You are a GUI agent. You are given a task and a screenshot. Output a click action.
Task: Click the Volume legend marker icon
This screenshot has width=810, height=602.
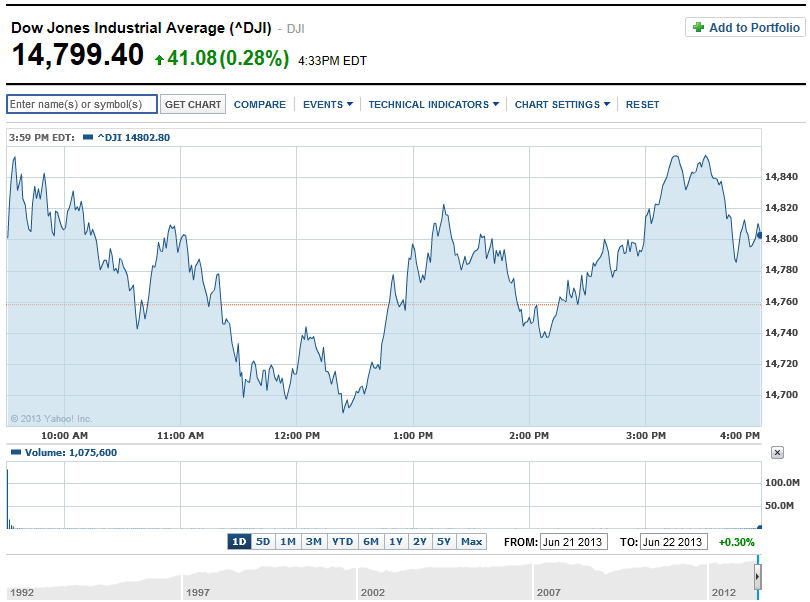[x=14, y=453]
